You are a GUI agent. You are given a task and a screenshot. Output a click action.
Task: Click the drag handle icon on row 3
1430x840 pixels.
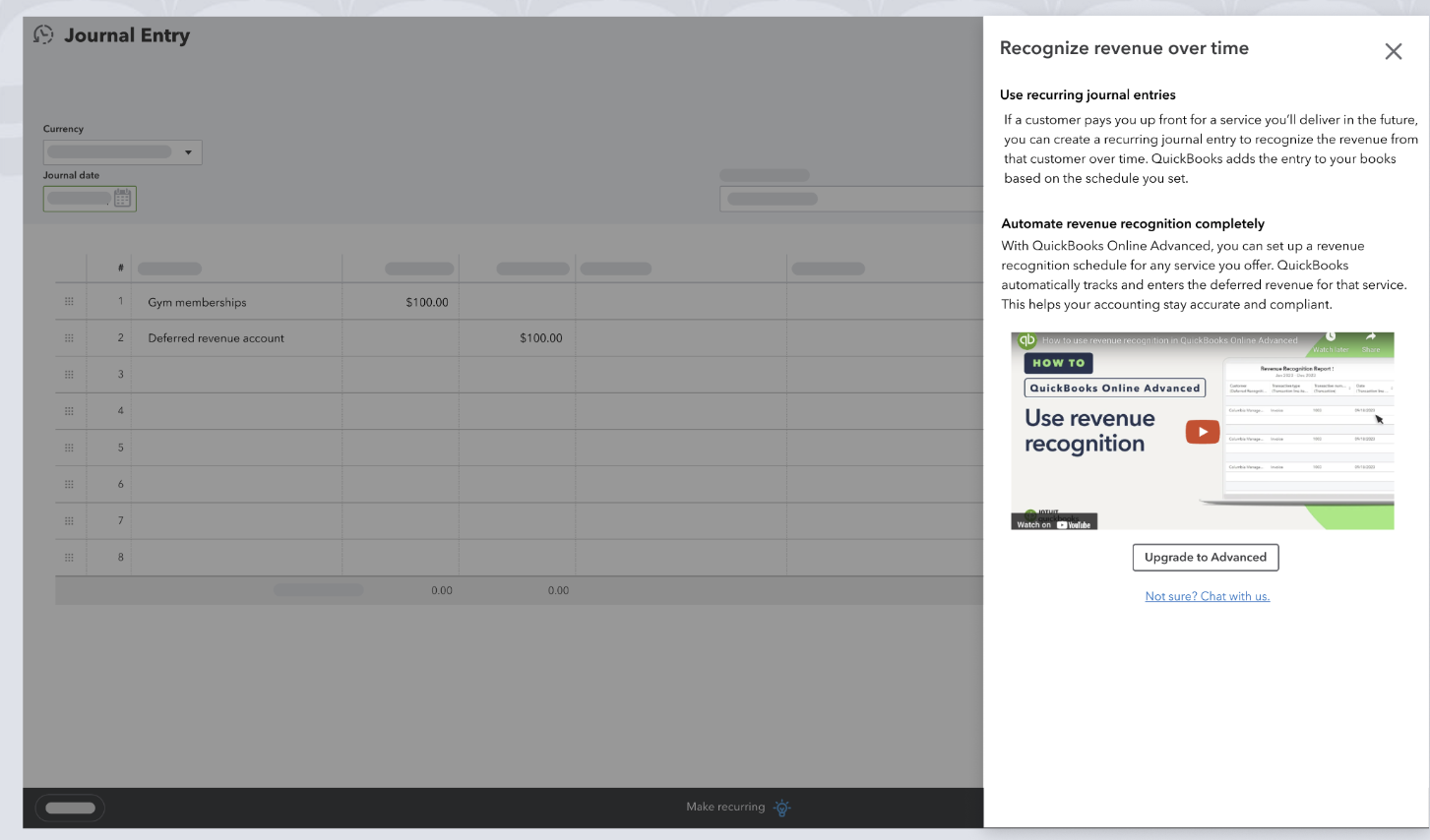pyautogui.click(x=69, y=375)
